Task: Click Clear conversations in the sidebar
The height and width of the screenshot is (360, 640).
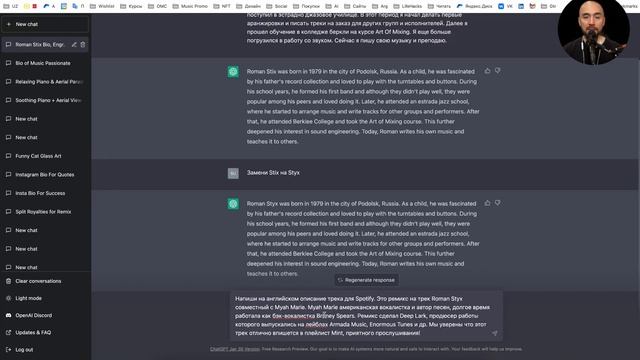Action: [x=45, y=281]
